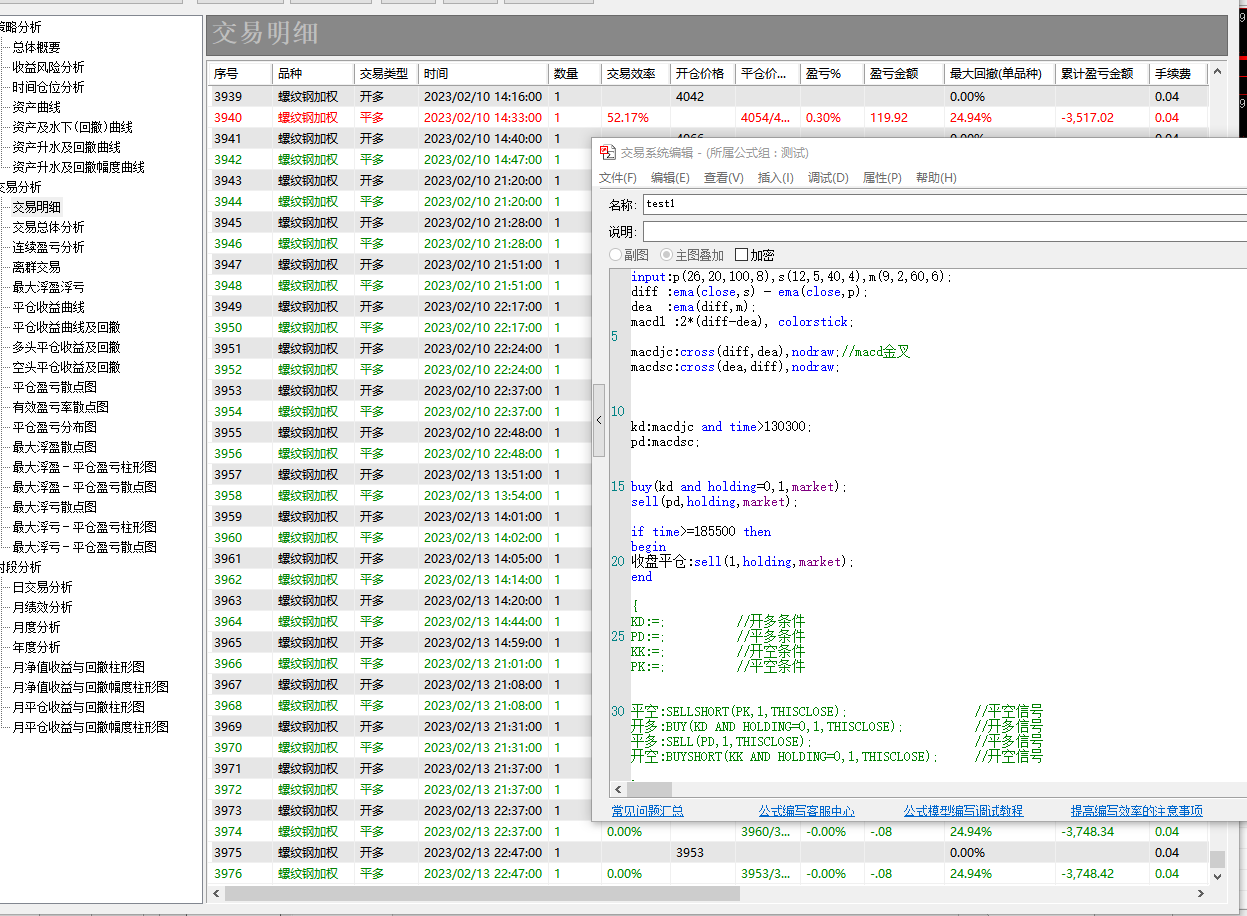Collapse the editor side panel arrow
Screen dimensions: 1247x916
599,421
